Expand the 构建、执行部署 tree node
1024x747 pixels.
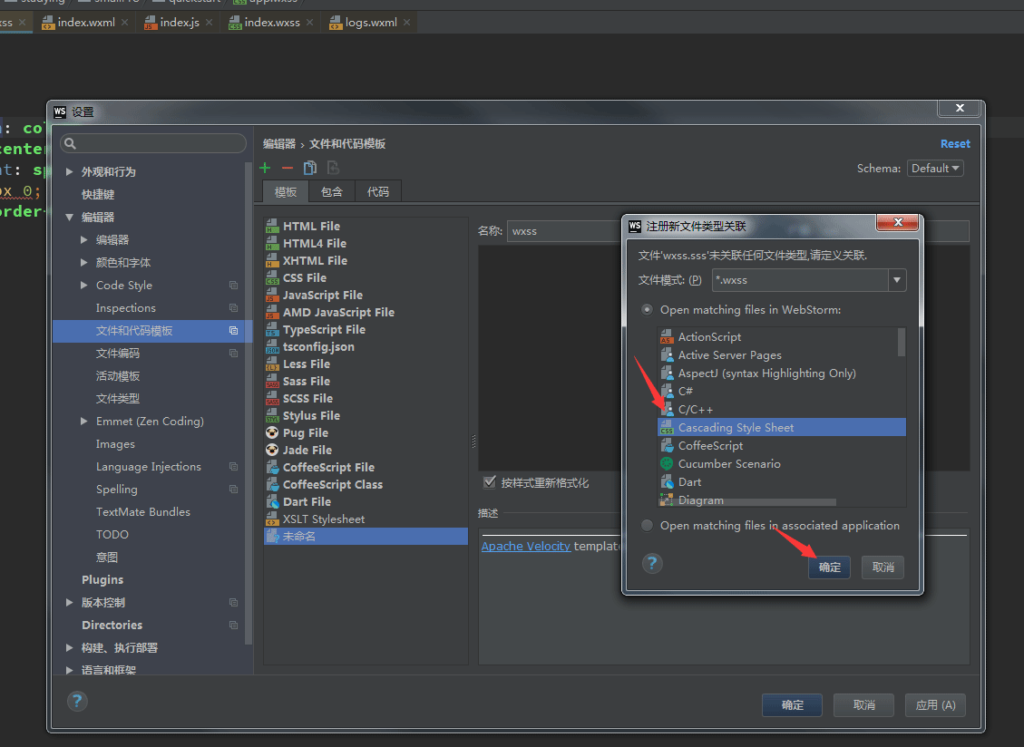coord(69,648)
